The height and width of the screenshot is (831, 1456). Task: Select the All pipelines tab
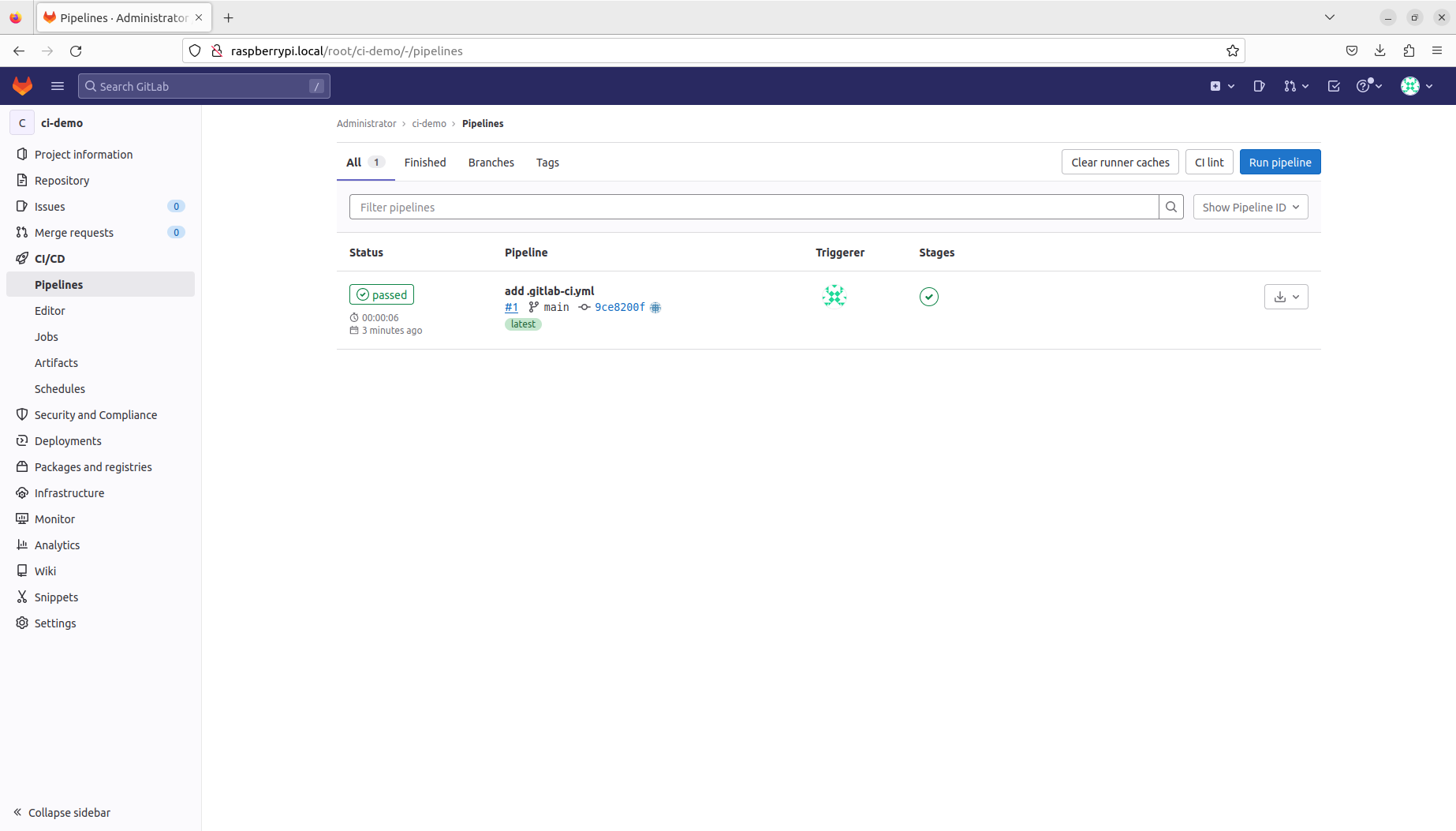[x=365, y=162]
